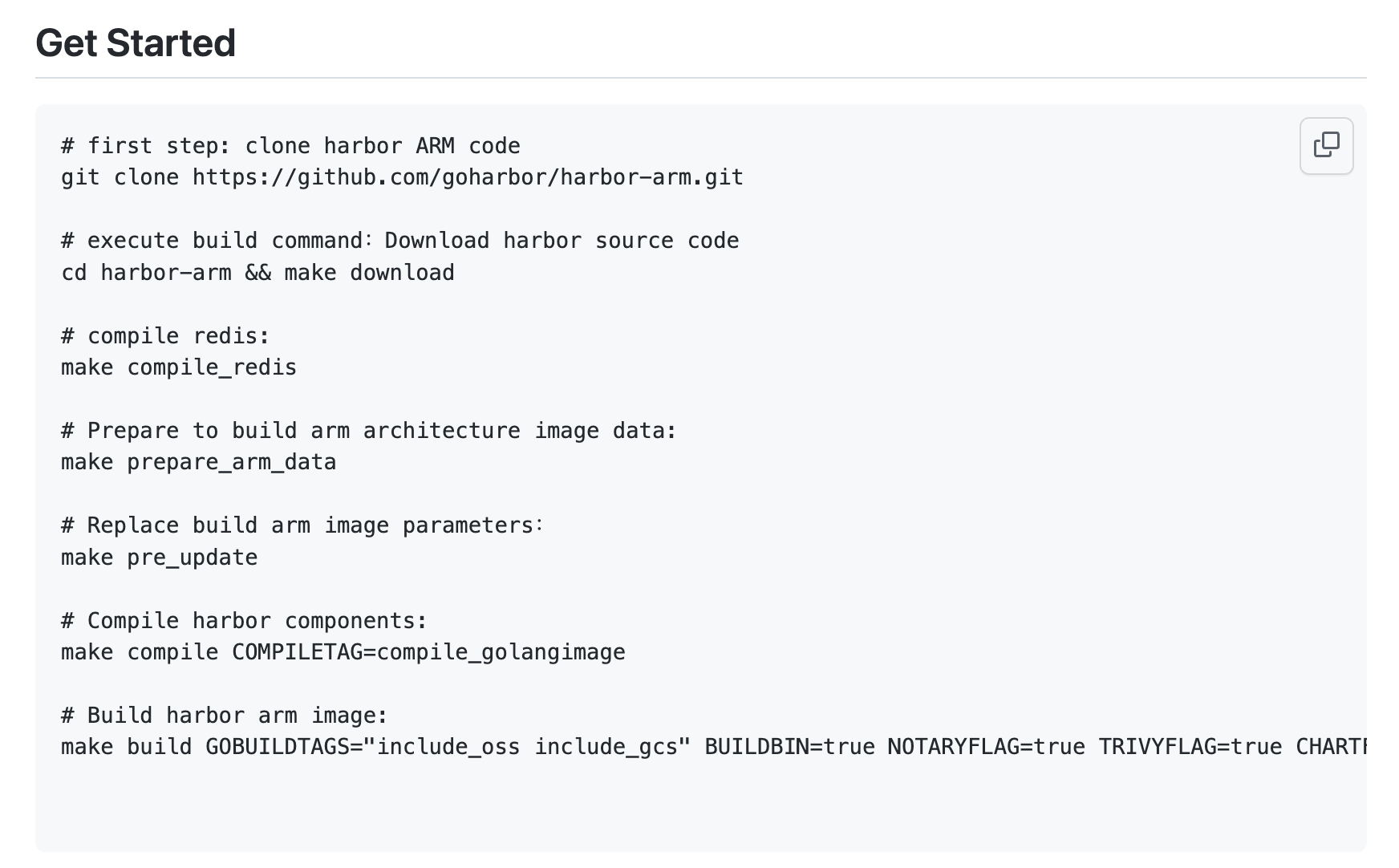
Task: Copy the code block to clipboard
Action: 1326,145
